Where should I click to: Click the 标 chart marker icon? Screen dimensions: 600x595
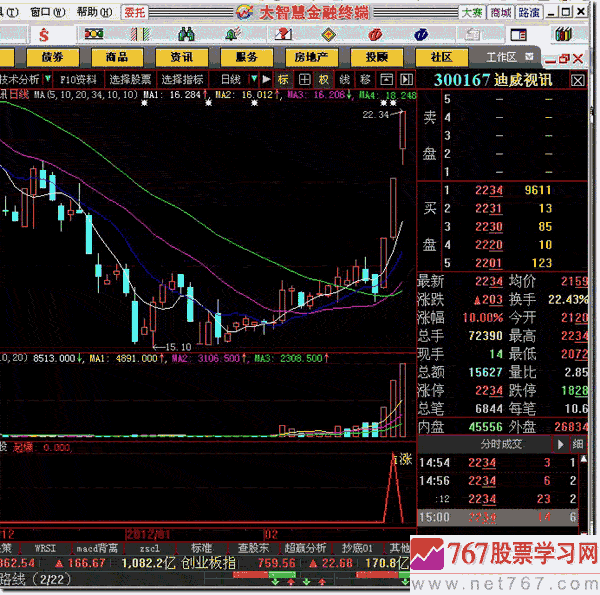coord(283,80)
